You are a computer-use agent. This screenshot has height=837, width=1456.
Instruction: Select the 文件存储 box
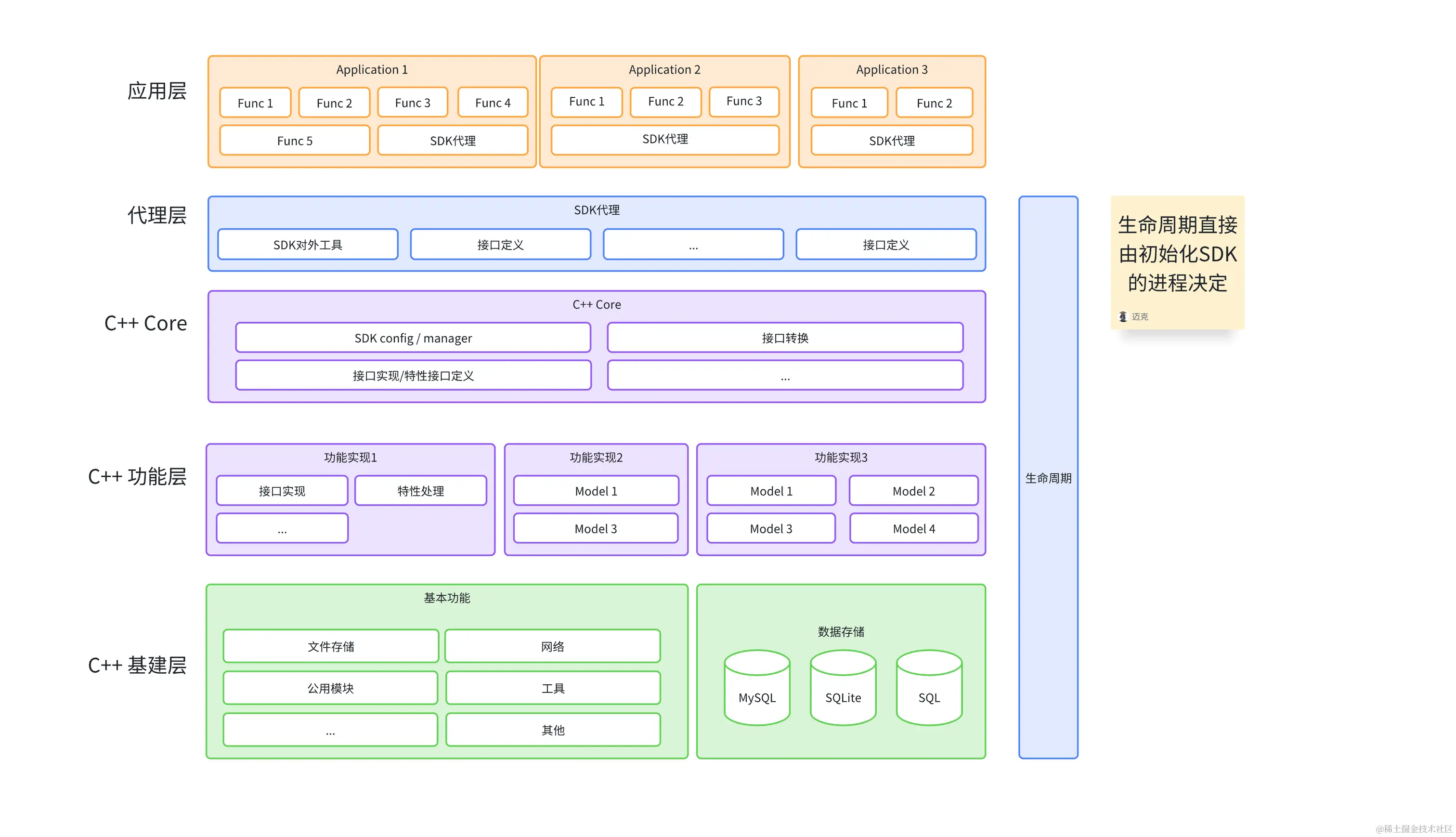(331, 647)
